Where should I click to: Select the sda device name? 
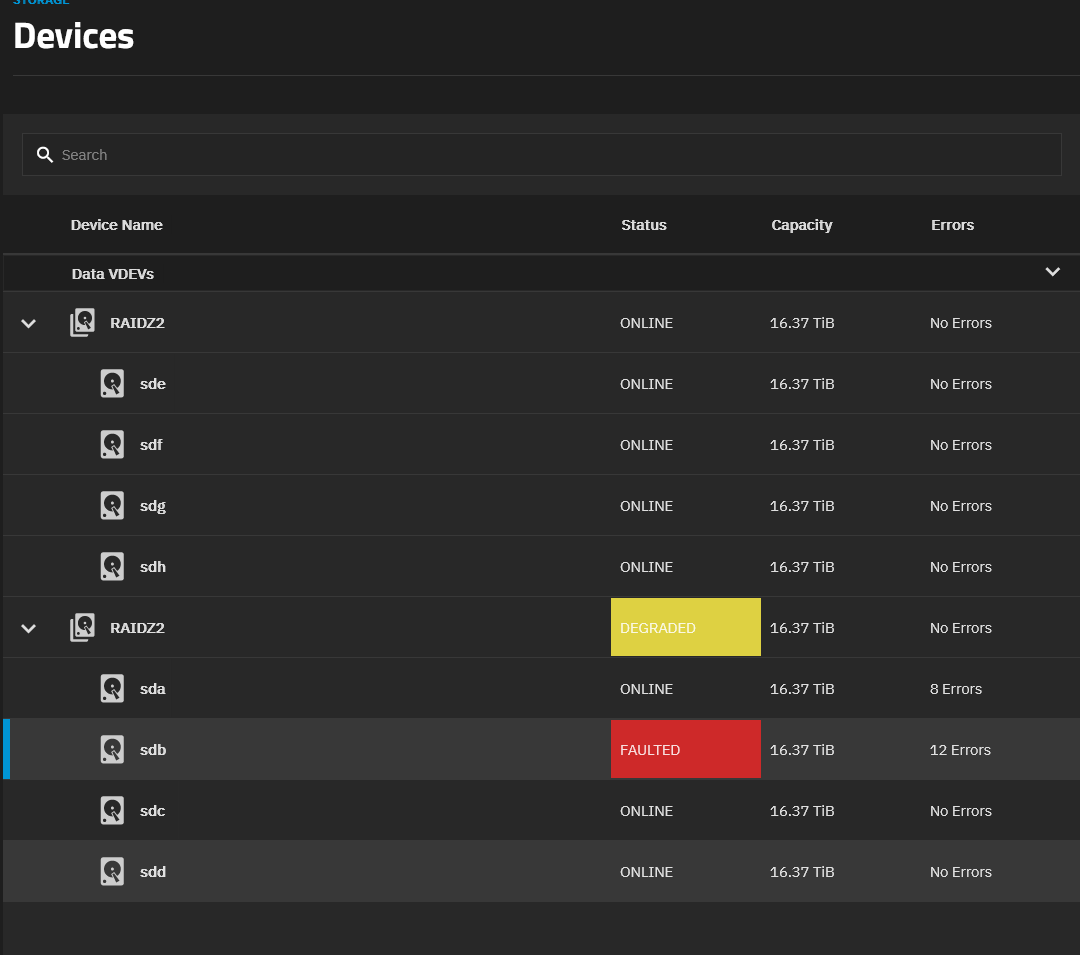point(153,689)
